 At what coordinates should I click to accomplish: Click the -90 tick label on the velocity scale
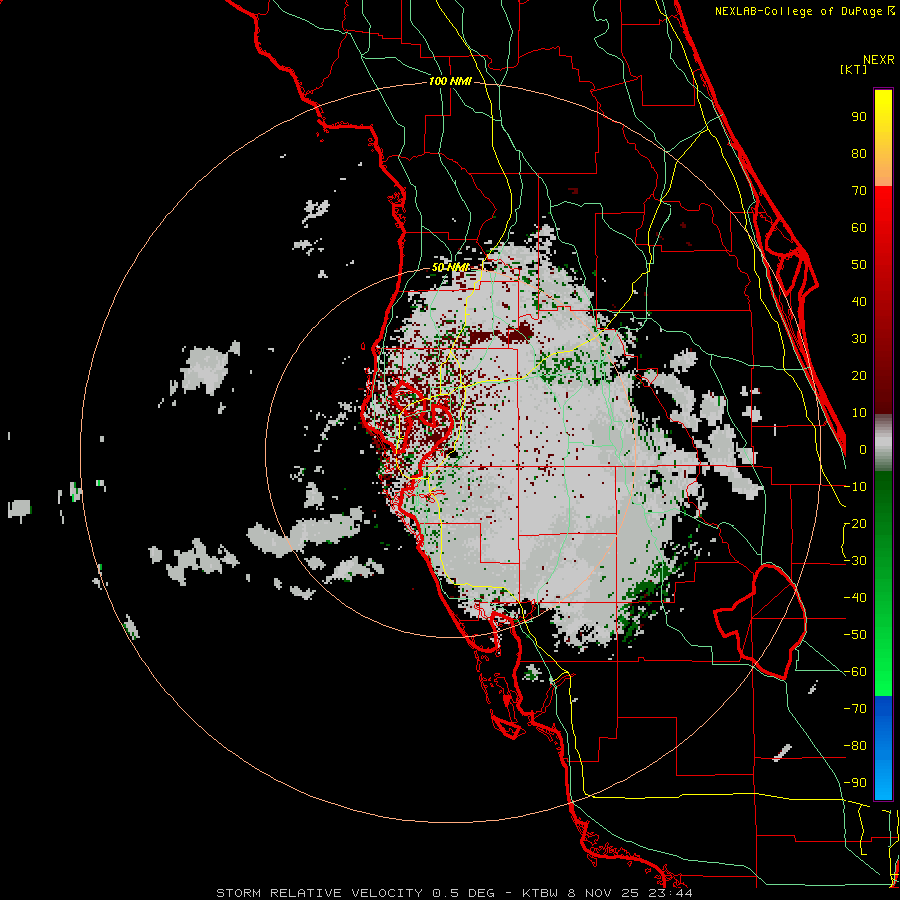click(855, 783)
